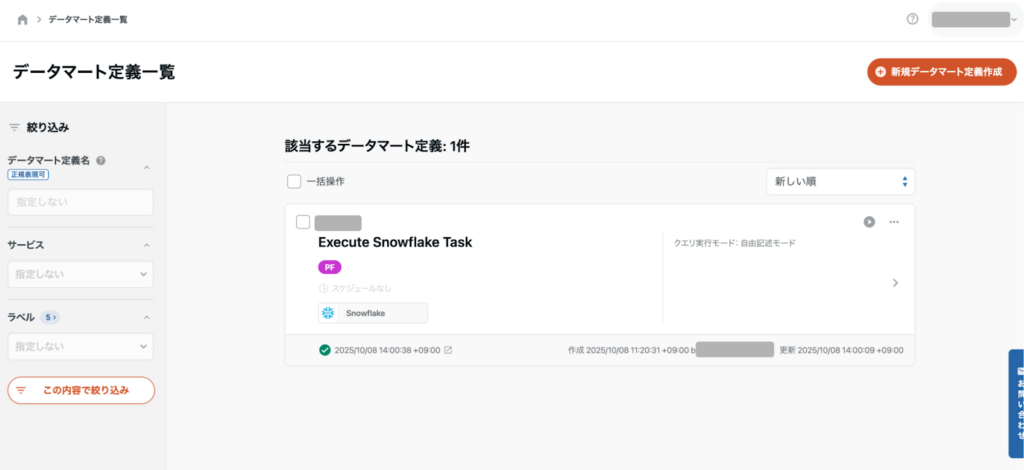
Task: Open the external link icon beside last run time
Action: [448, 350]
